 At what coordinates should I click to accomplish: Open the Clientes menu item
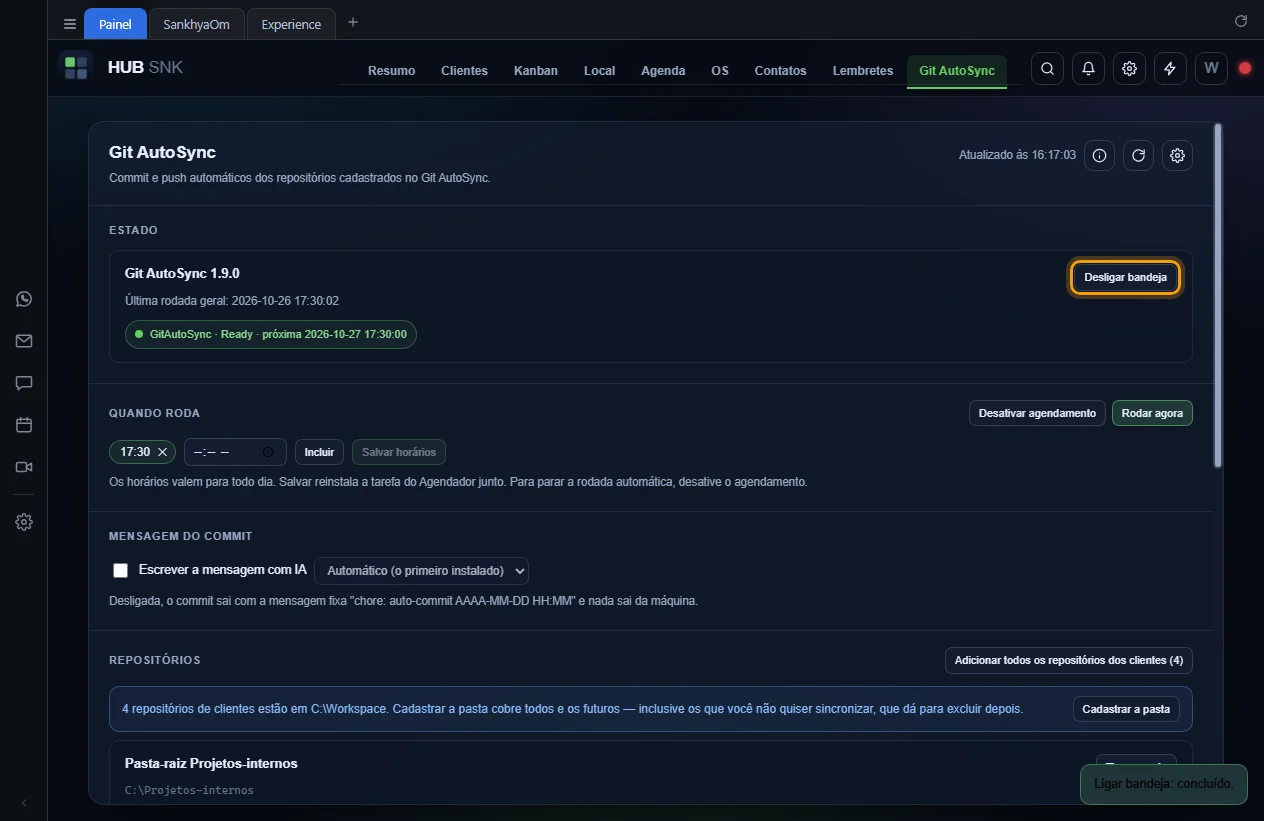click(464, 70)
